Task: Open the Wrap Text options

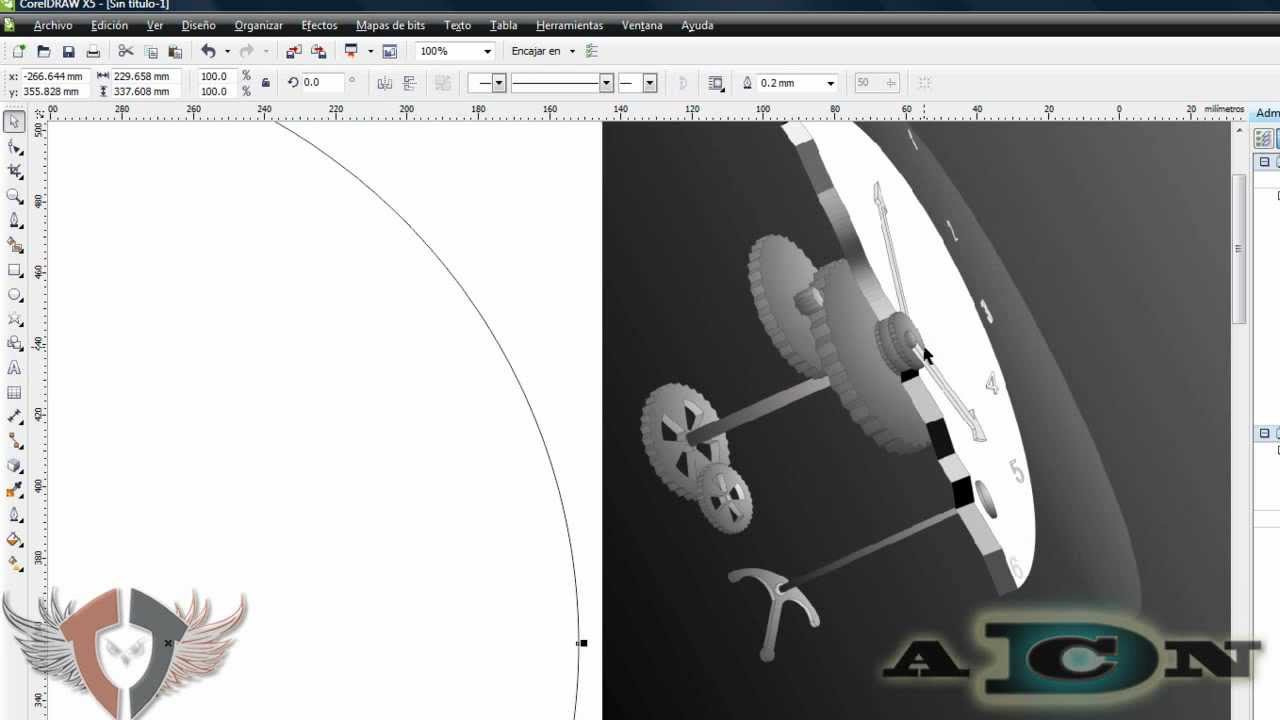Action: (x=716, y=83)
